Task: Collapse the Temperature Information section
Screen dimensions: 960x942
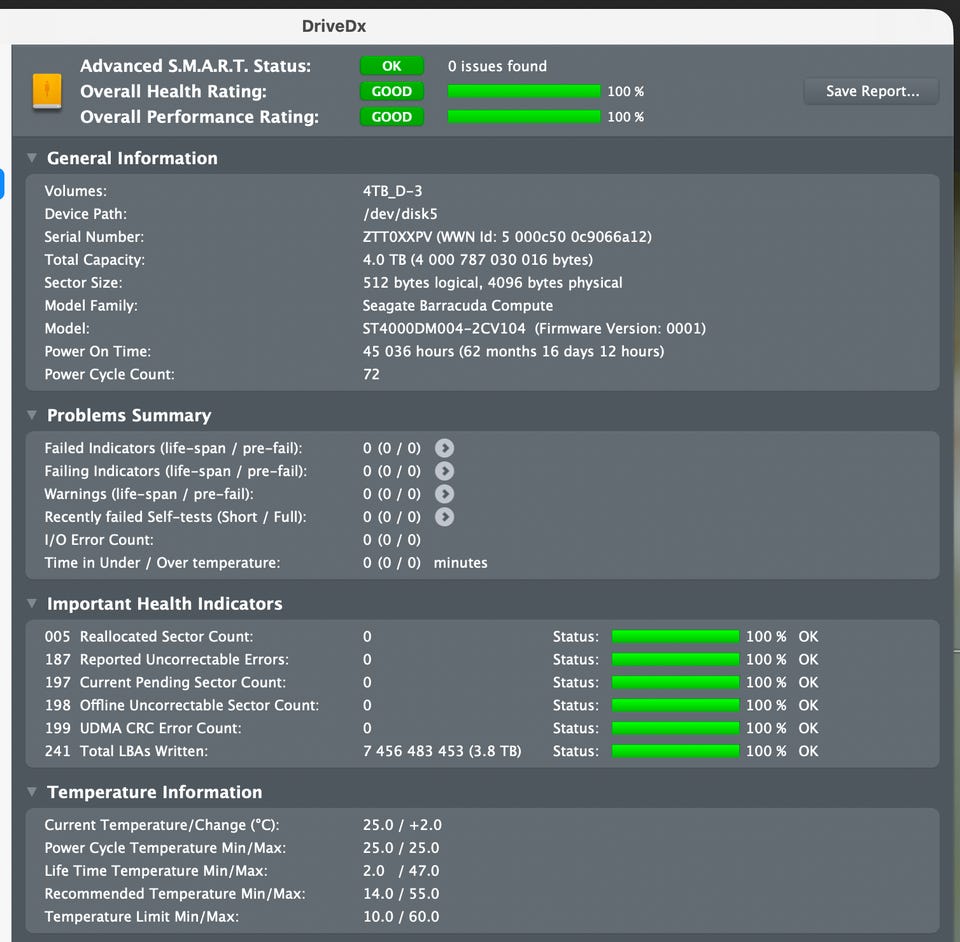Action: pyautogui.click(x=32, y=792)
